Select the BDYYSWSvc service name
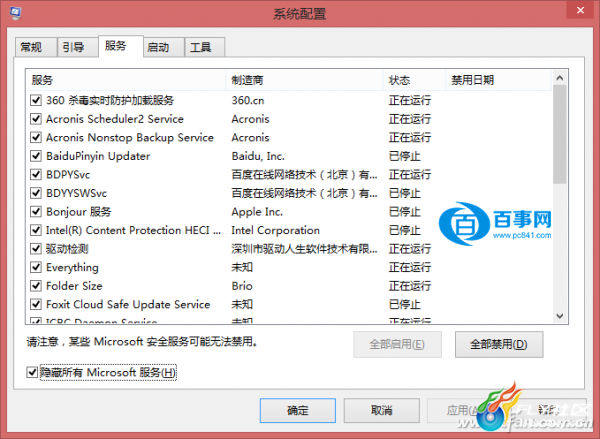The width and height of the screenshot is (600, 439). (76, 193)
